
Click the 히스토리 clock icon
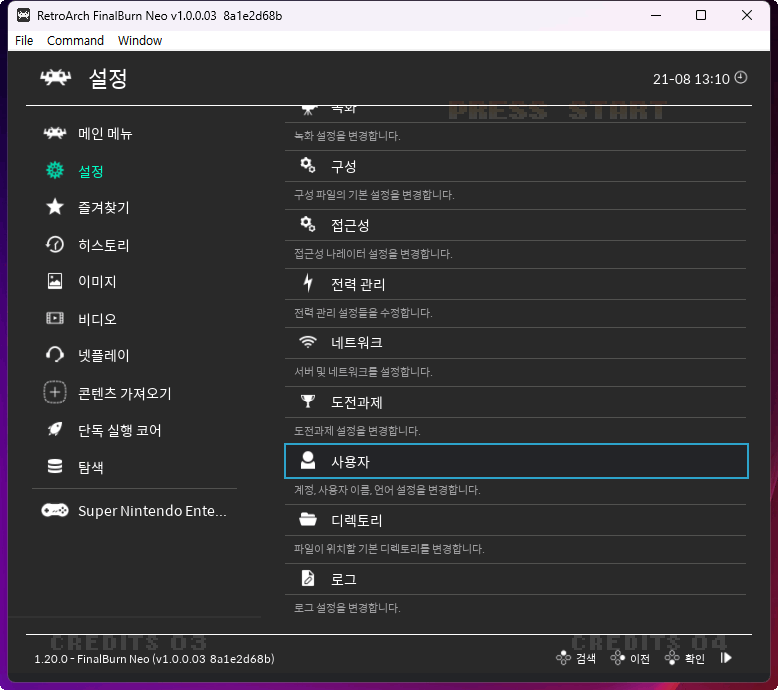pos(55,245)
